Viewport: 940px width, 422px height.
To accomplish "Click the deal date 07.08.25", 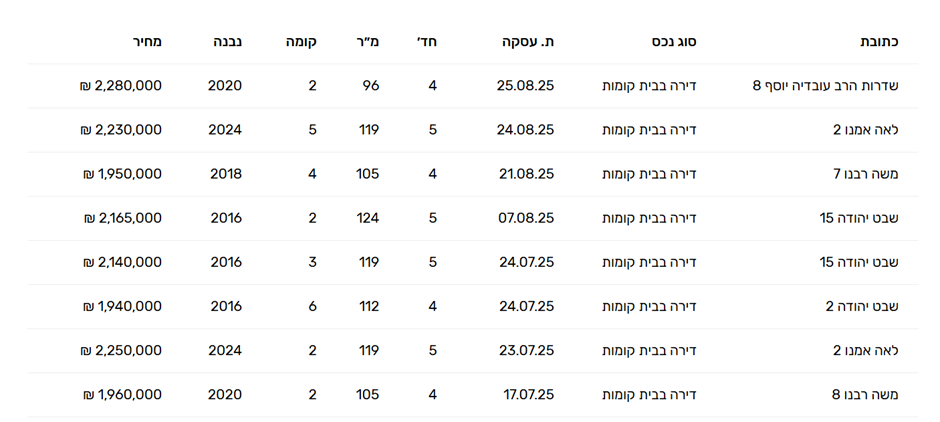I will (x=526, y=218).
